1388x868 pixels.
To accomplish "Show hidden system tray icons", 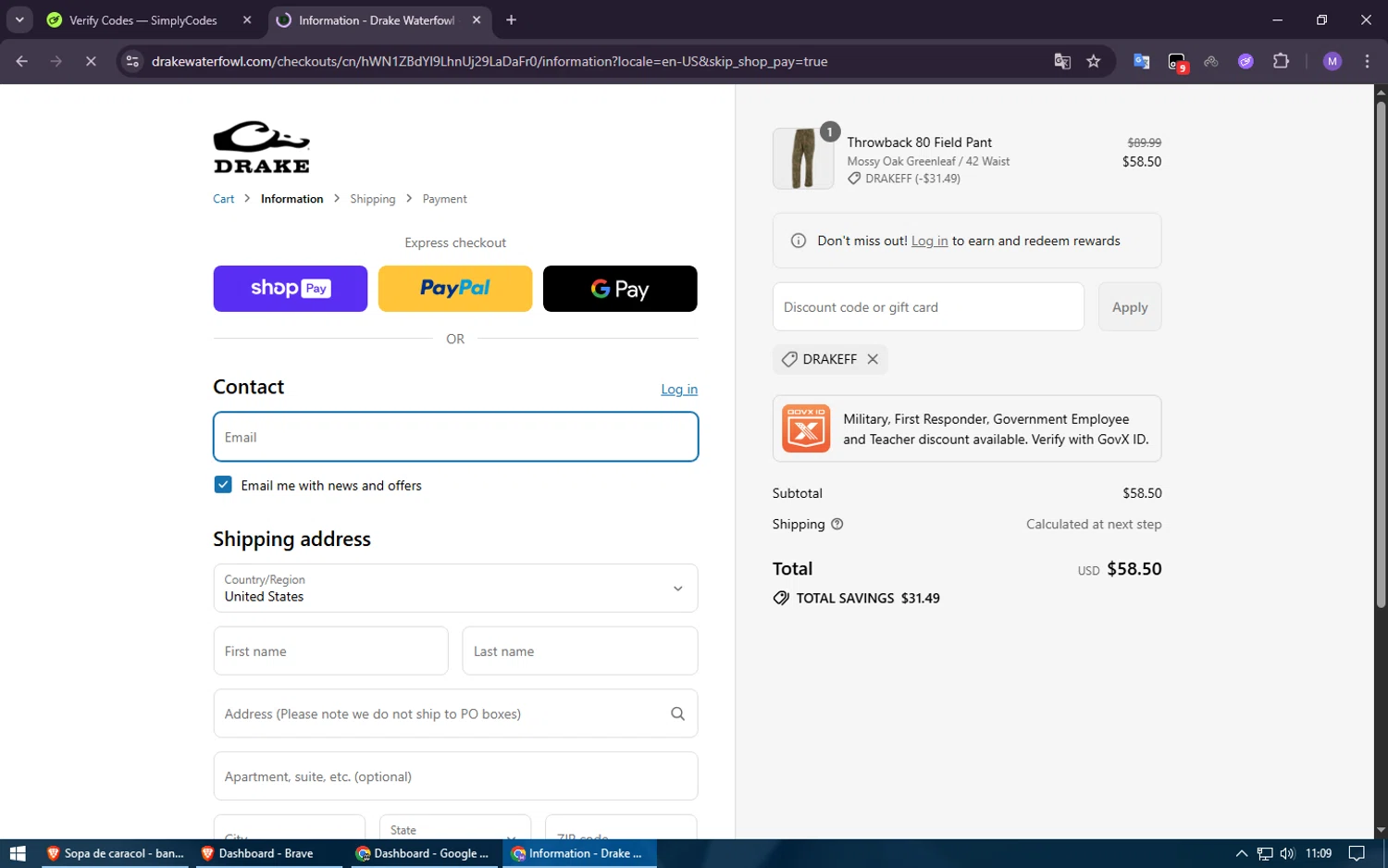I will (x=1242, y=853).
